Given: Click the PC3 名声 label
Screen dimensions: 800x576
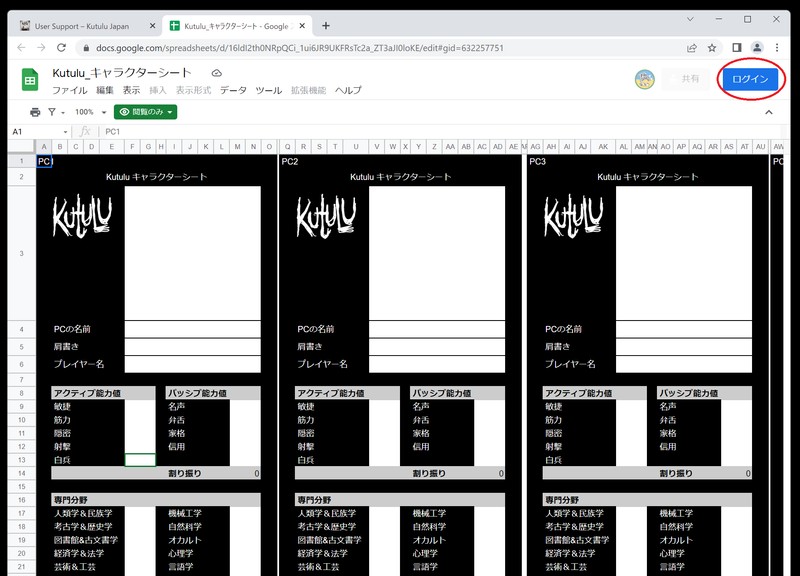Looking at the screenshot, I should pyautogui.click(x=667, y=406).
